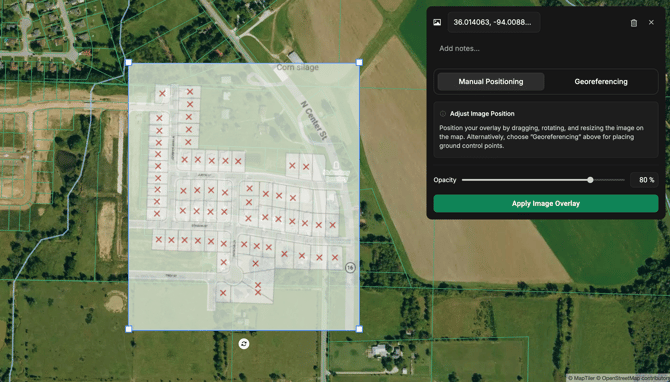Viewport: 670px width, 382px height.
Task: Switch to the Georeferencing tab
Action: point(601,81)
